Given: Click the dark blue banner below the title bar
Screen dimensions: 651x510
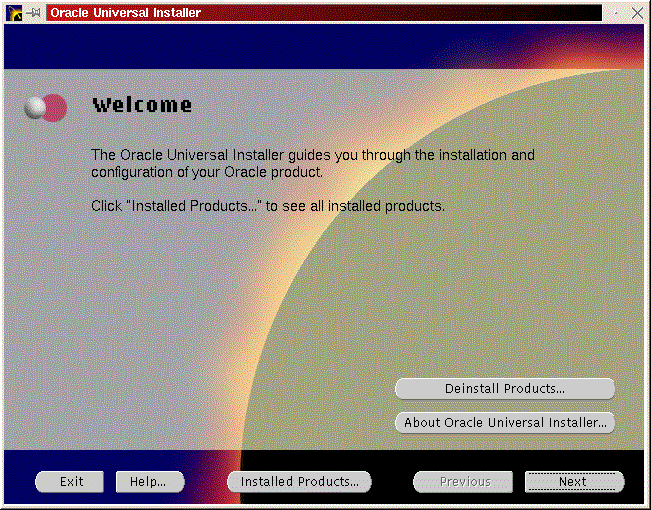Looking at the screenshot, I should point(200,46).
